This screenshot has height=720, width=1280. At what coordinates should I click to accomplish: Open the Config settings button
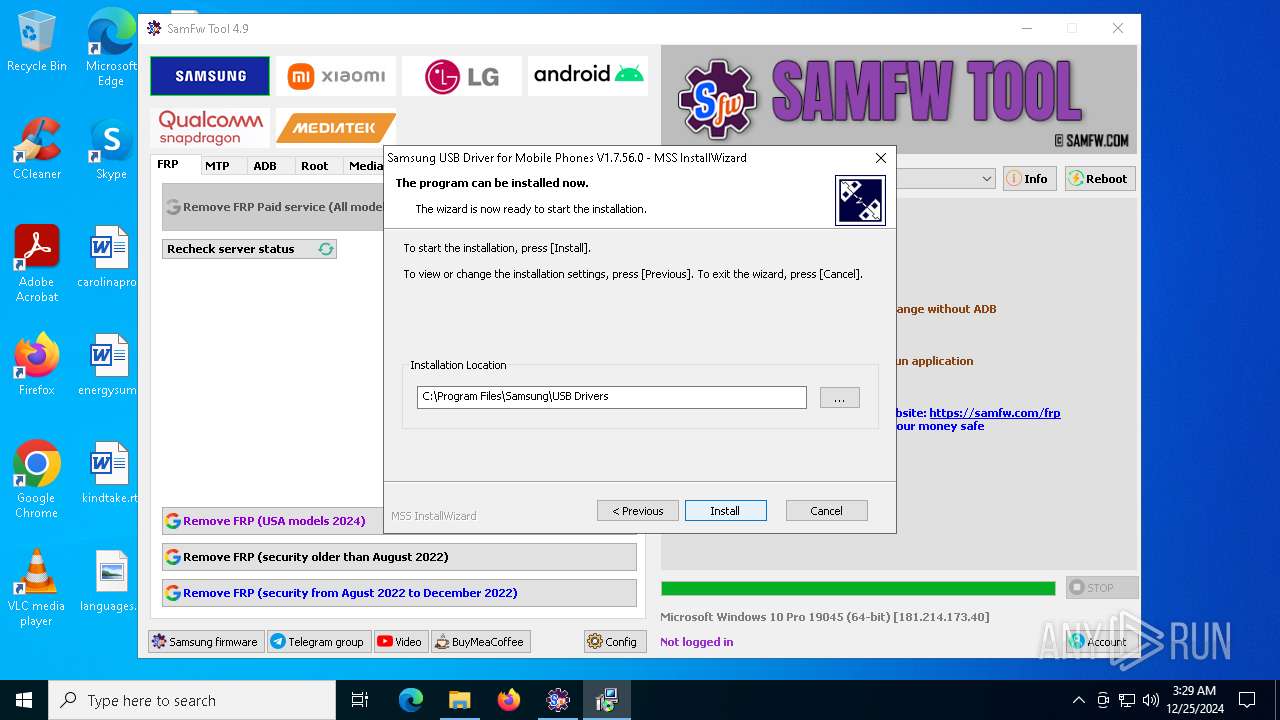point(615,642)
